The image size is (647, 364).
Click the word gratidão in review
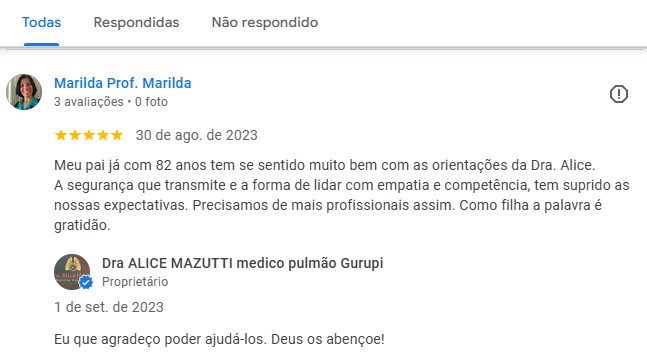click(x=82, y=225)
